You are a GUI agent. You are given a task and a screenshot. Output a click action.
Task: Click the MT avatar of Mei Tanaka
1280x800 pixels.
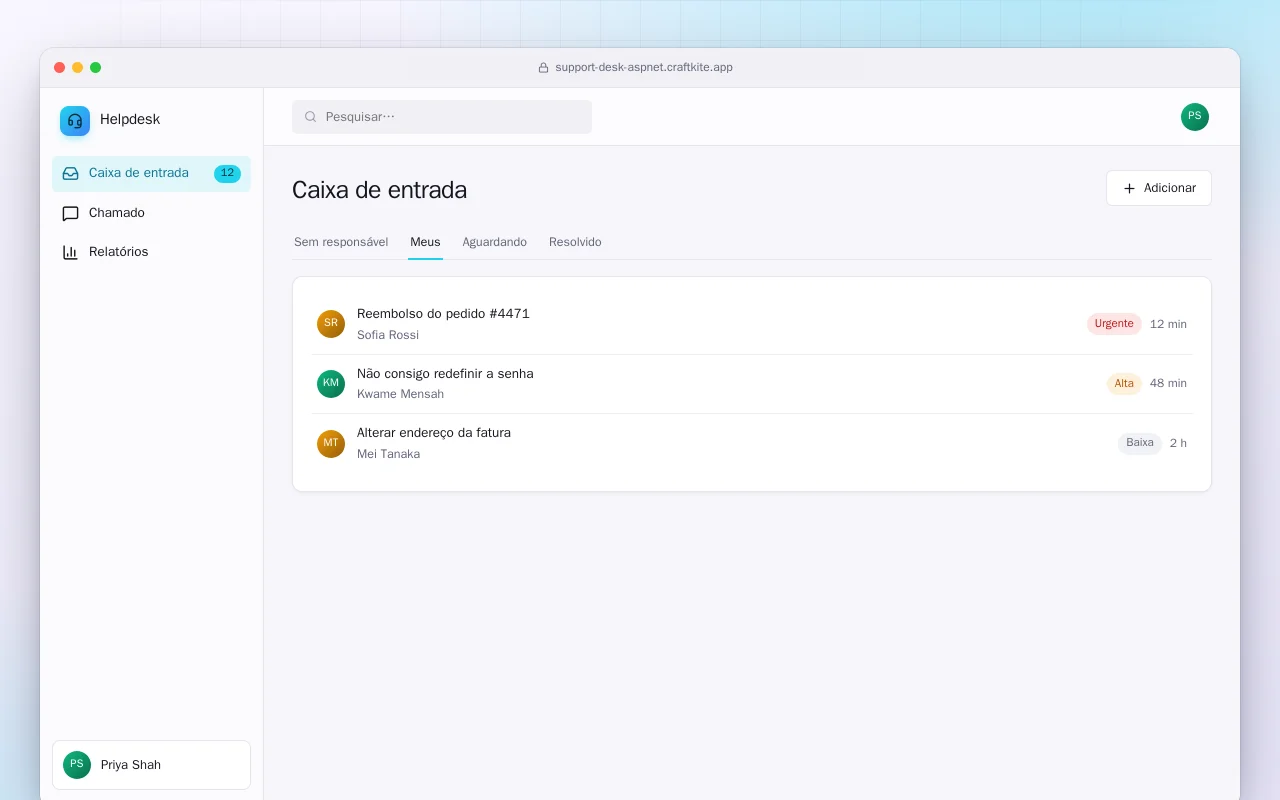coord(331,444)
